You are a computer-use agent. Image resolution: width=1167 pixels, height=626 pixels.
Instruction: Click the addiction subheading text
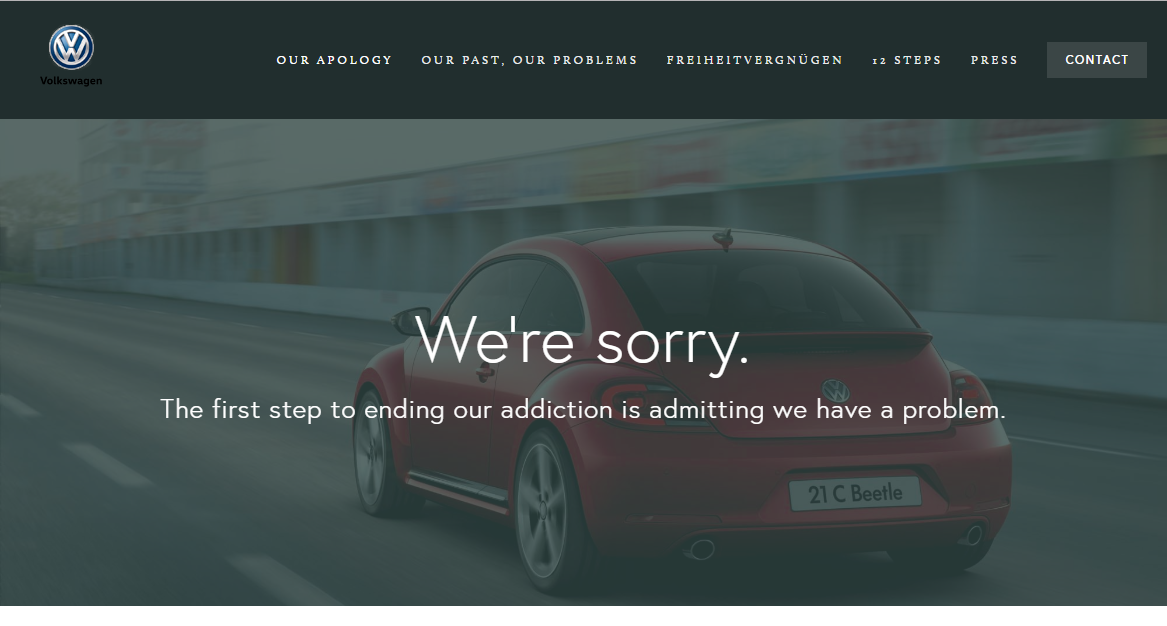(583, 409)
